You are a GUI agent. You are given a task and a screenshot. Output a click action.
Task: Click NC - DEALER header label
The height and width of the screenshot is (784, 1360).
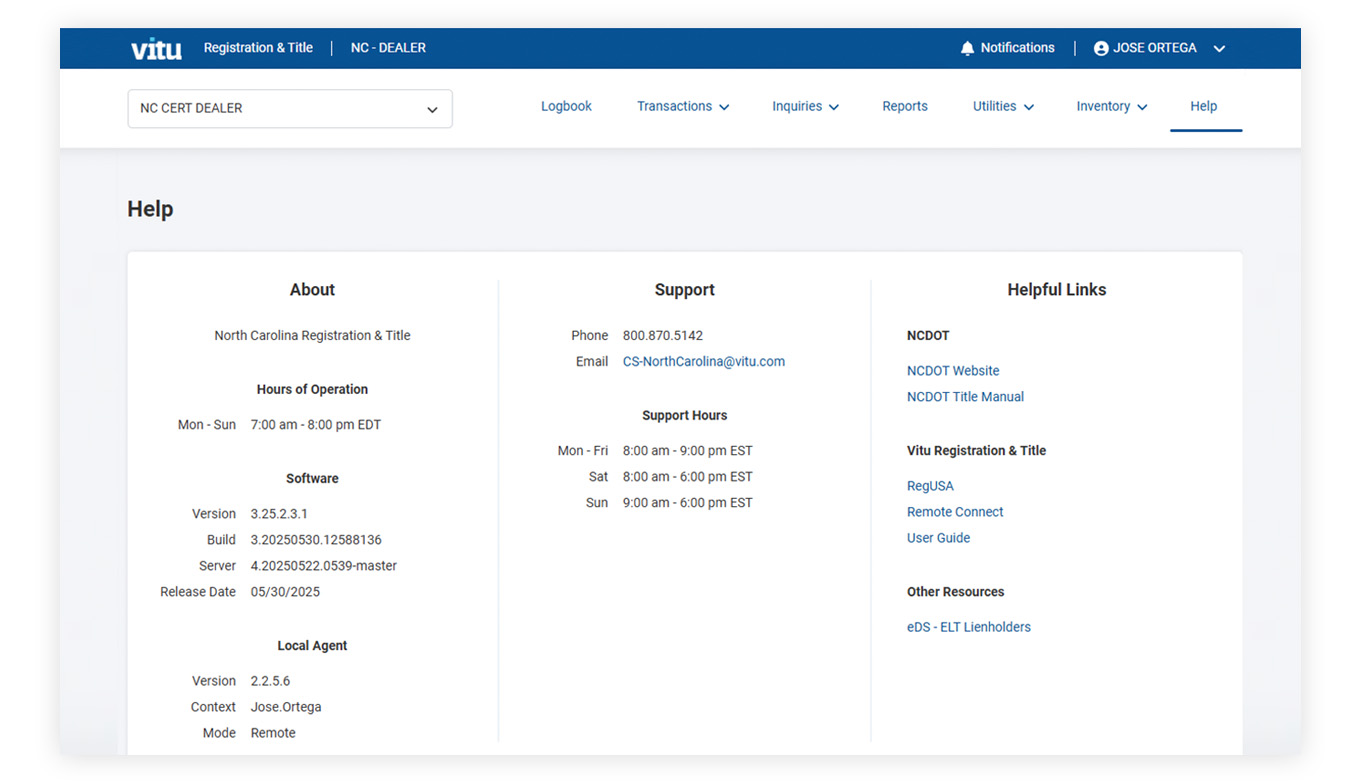click(x=388, y=48)
